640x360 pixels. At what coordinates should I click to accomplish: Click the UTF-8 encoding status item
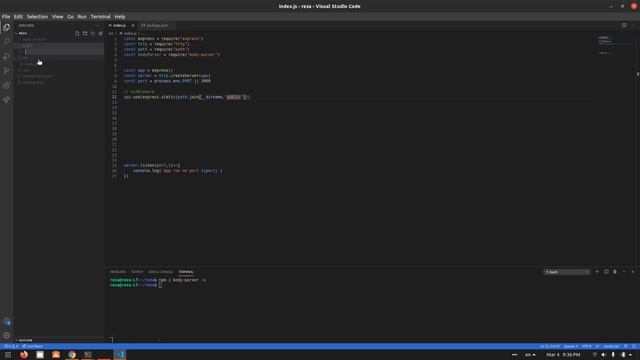587,346
